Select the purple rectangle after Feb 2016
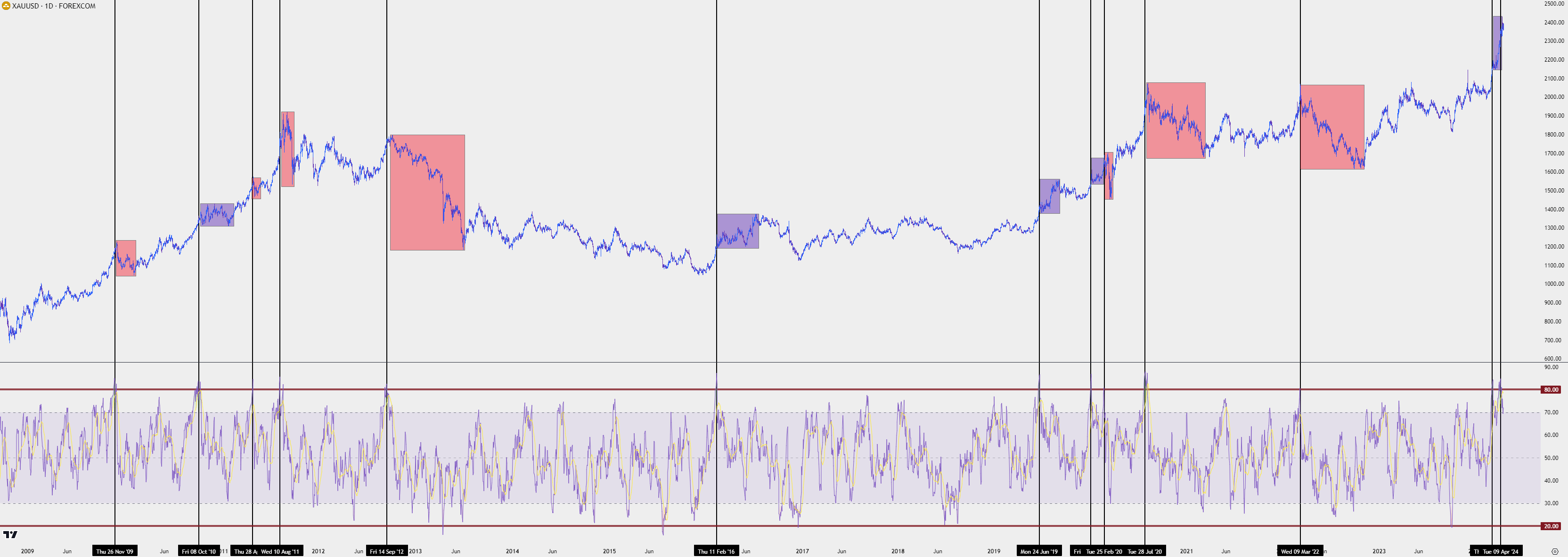 738,231
